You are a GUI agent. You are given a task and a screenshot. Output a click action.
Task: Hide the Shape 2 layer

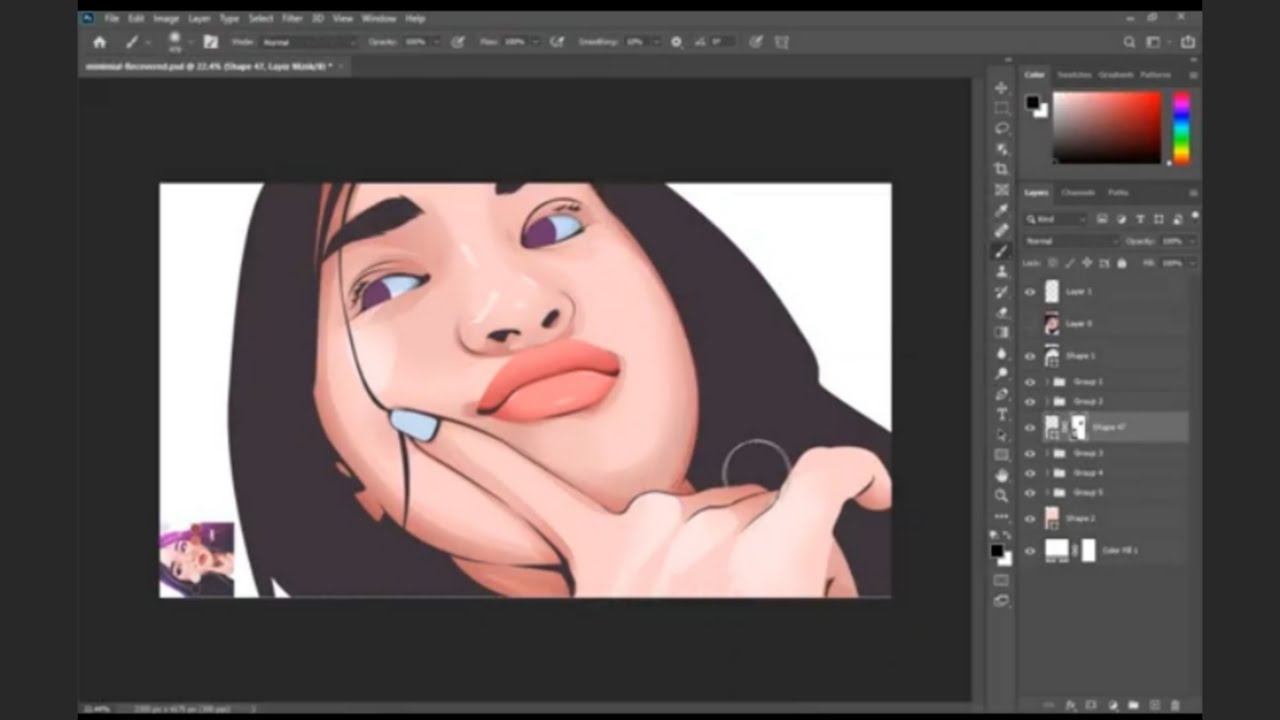coord(1030,518)
